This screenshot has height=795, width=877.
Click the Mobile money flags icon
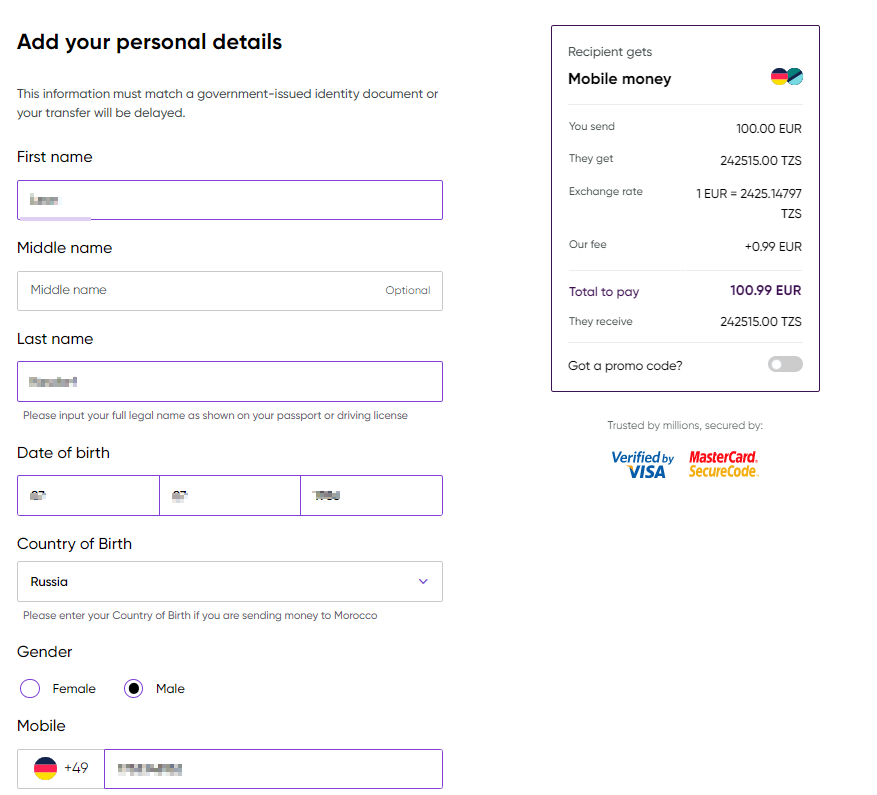(786, 77)
